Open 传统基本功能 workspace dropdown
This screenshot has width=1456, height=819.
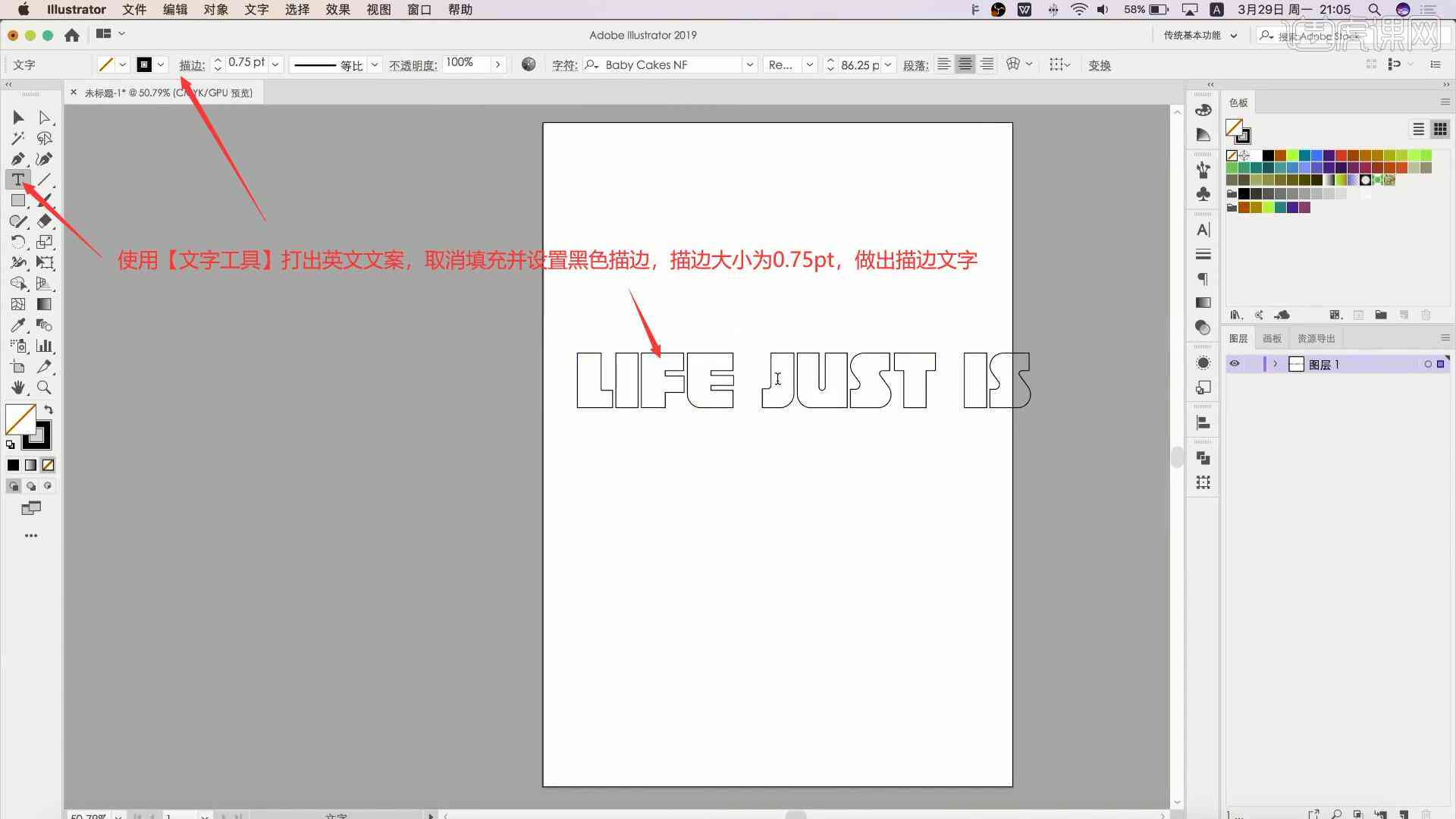click(1200, 35)
